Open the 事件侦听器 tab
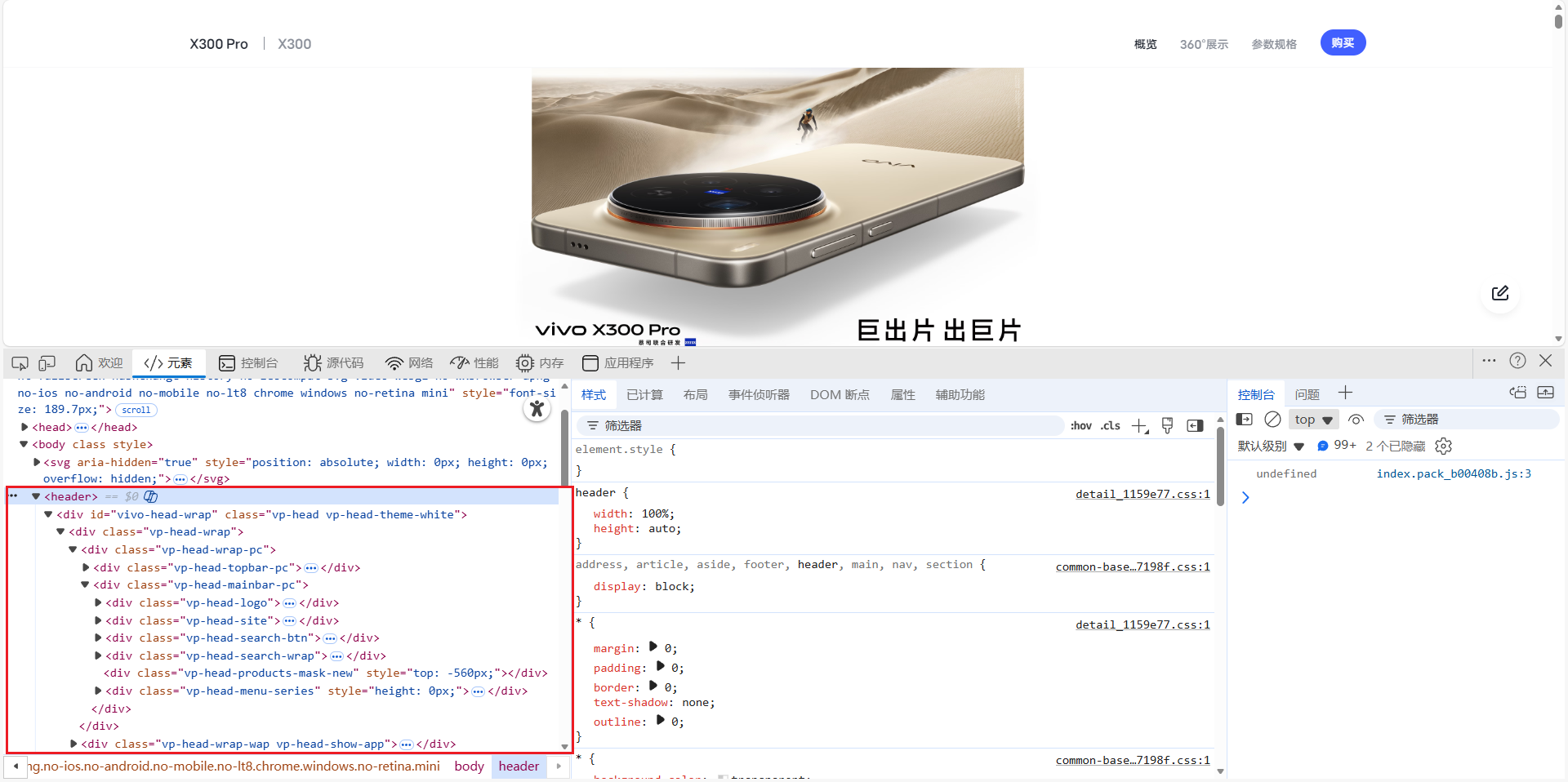This screenshot has height=782, width=1568. pyautogui.click(x=759, y=395)
